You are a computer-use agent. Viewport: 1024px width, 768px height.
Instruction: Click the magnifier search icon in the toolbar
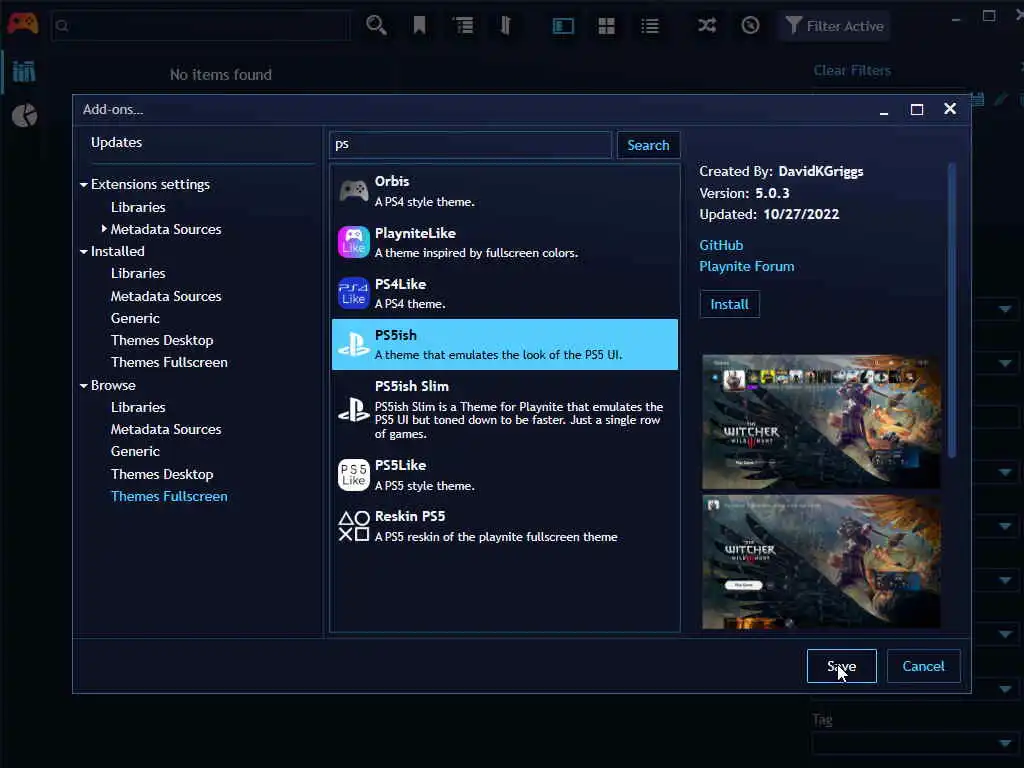[x=376, y=25]
